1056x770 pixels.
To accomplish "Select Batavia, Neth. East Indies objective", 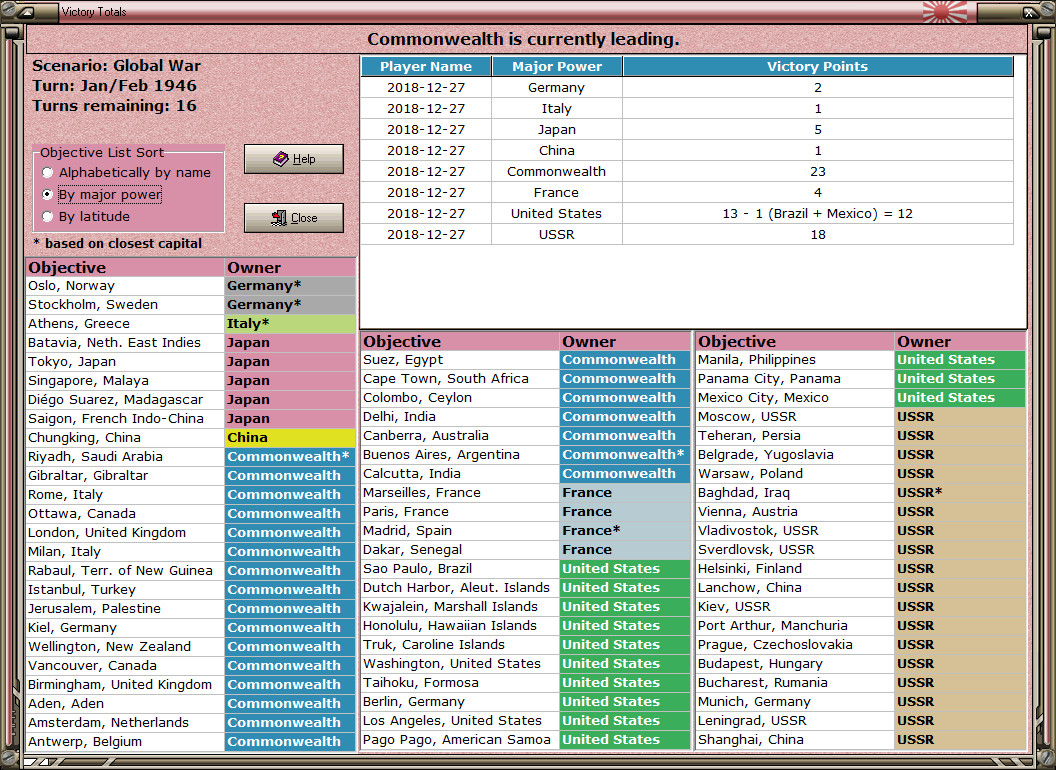I will pos(125,342).
